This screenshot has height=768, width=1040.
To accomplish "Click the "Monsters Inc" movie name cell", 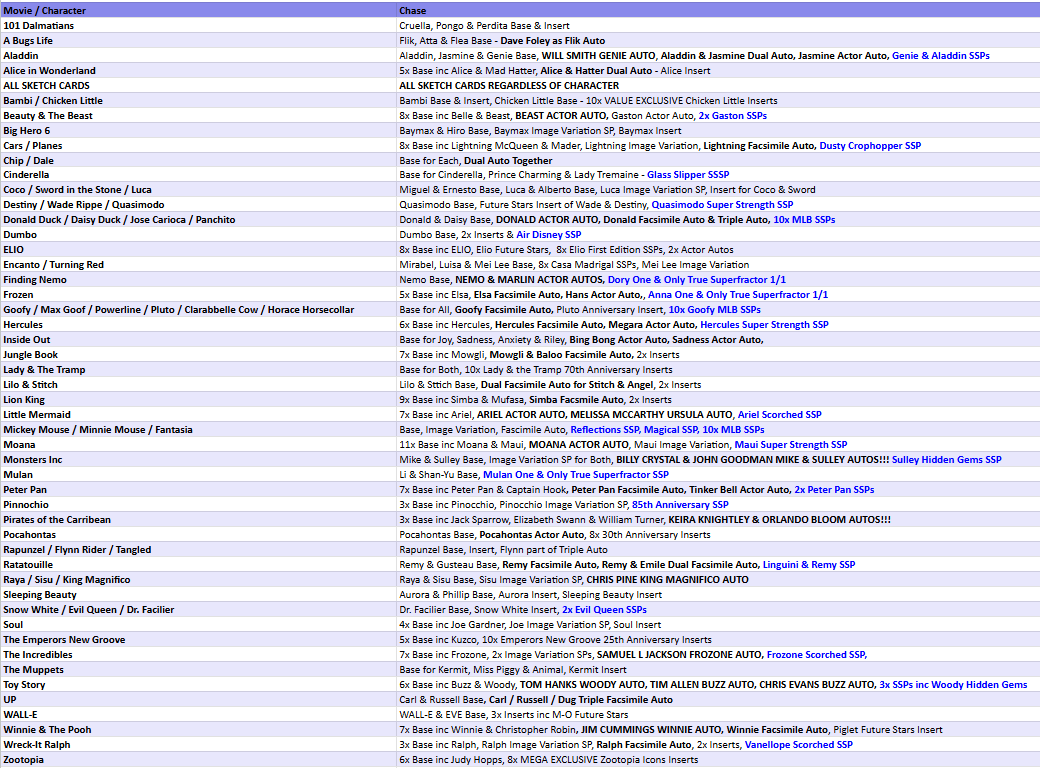I will (x=33, y=460).
